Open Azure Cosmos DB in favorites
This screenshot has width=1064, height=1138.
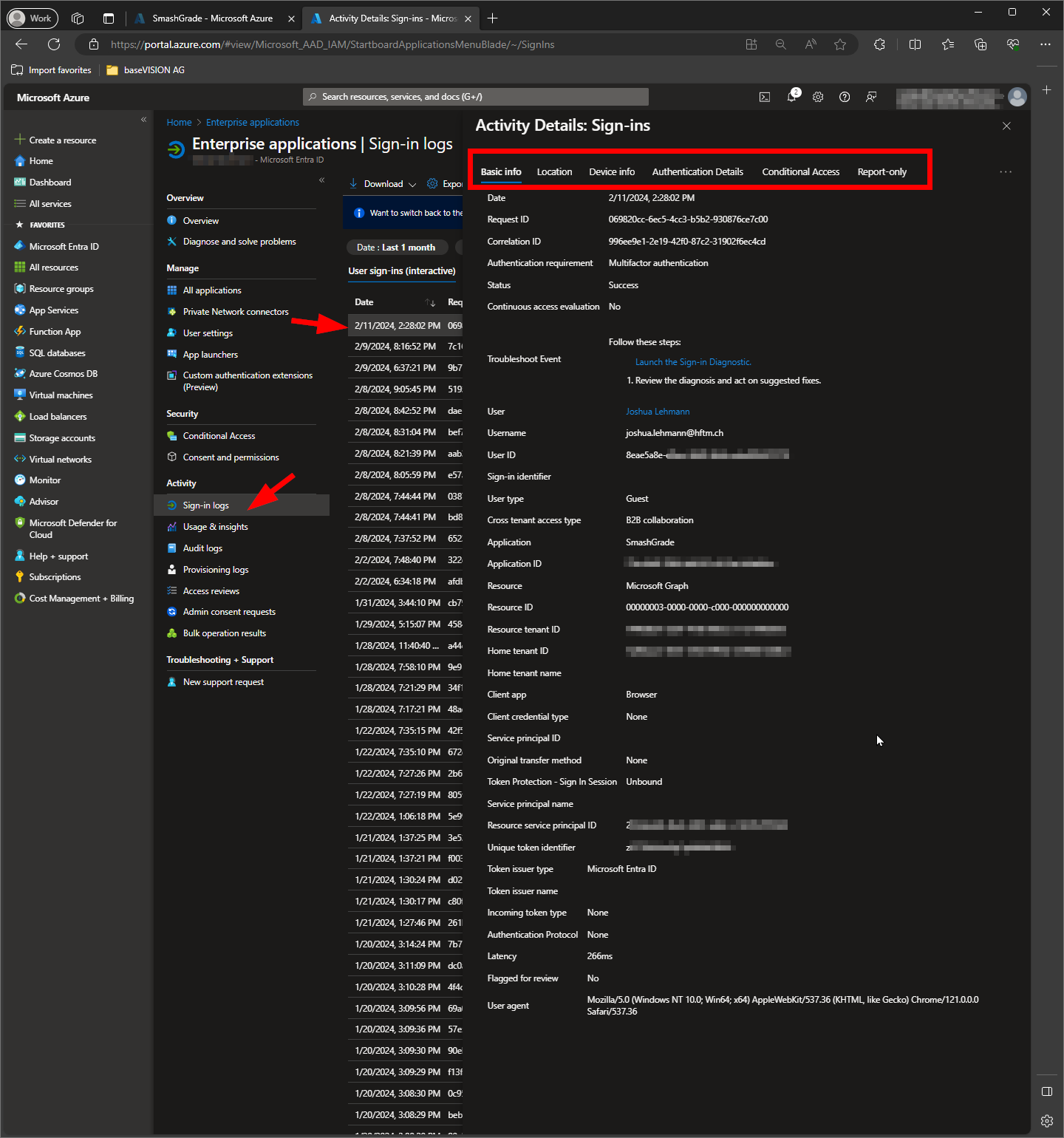tap(55, 374)
